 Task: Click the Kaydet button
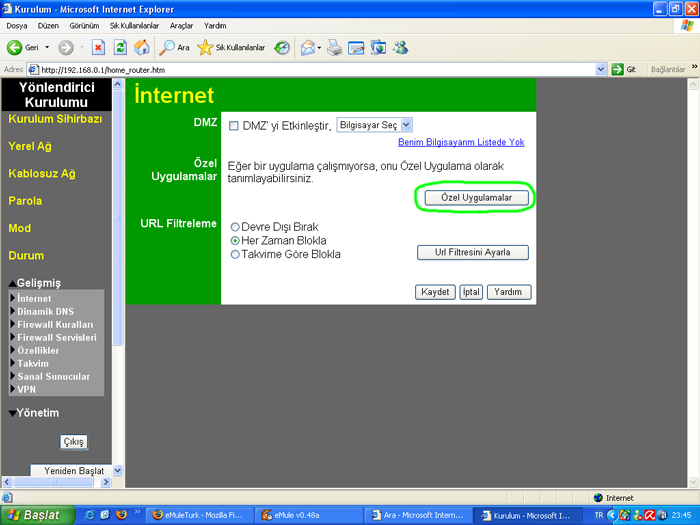coord(435,292)
